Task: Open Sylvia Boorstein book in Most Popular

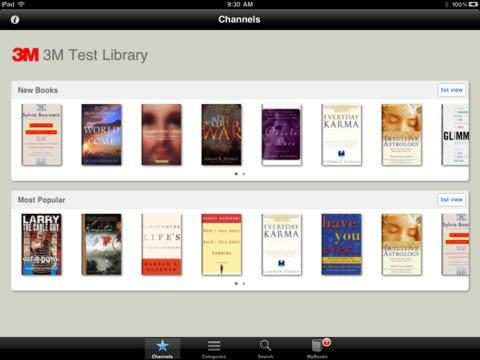Action: click(x=455, y=244)
